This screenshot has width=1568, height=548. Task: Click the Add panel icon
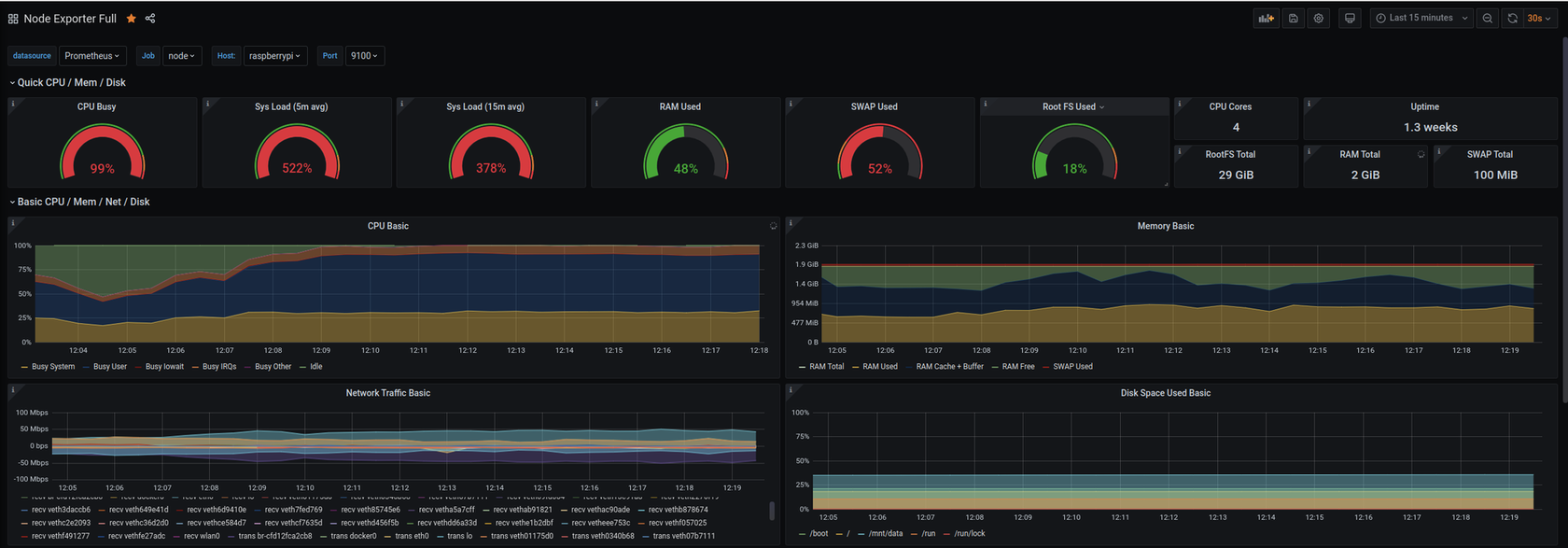coord(1266,18)
